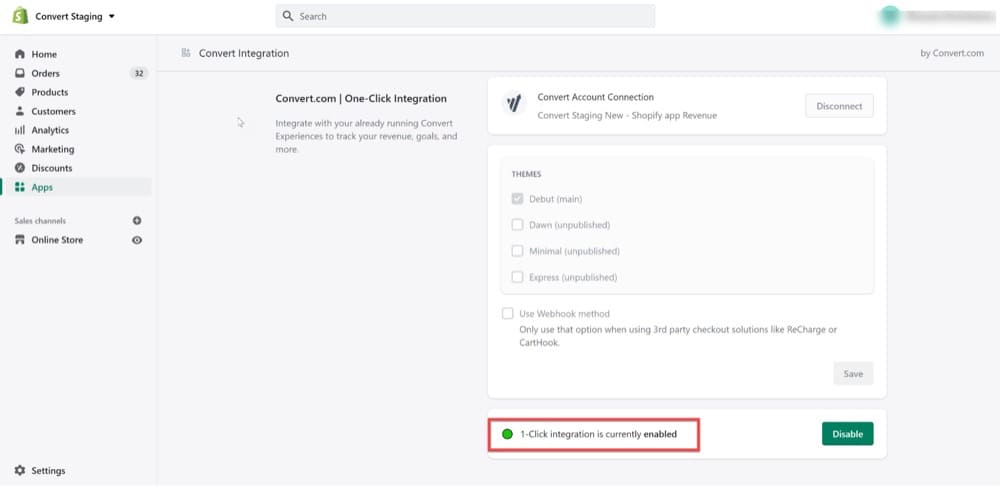Screen dimensions: 1000x486
Task: Click the Analytics bar chart icon
Action: click(x=20, y=130)
